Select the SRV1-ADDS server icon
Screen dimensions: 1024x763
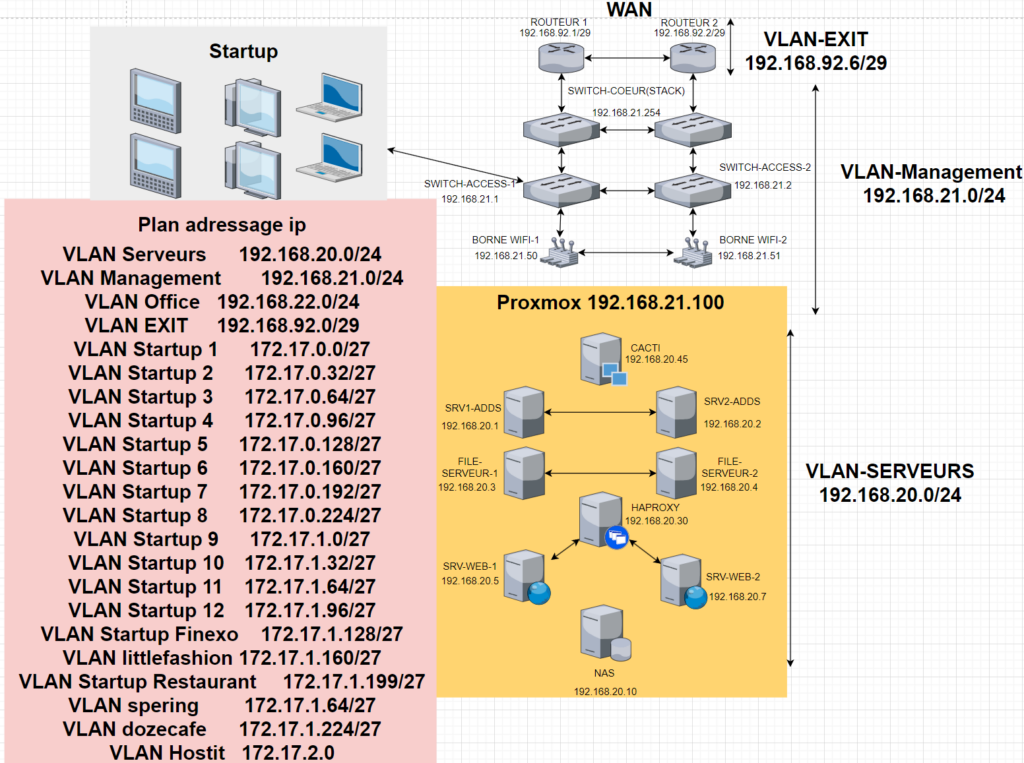click(523, 410)
